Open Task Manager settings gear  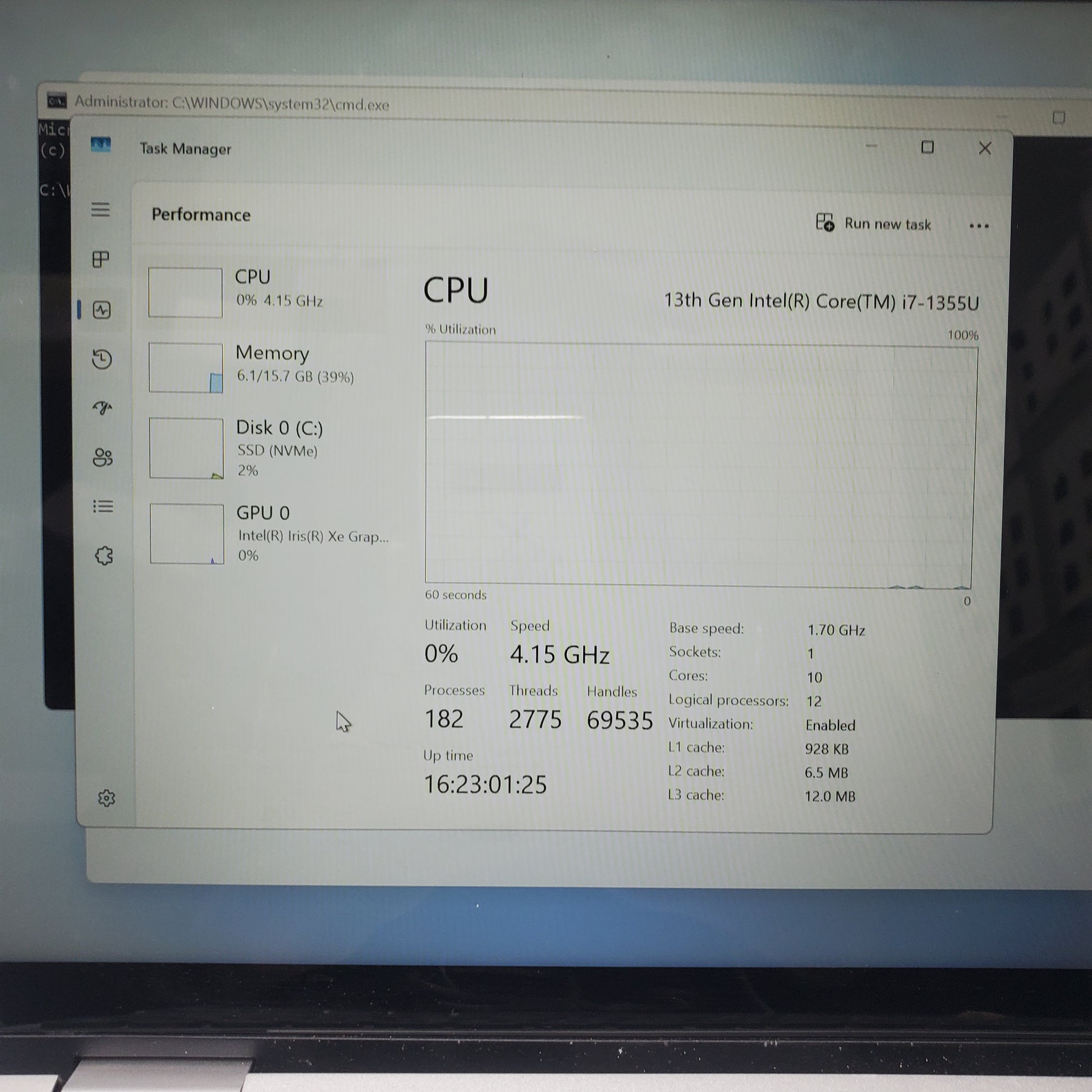tap(106, 798)
